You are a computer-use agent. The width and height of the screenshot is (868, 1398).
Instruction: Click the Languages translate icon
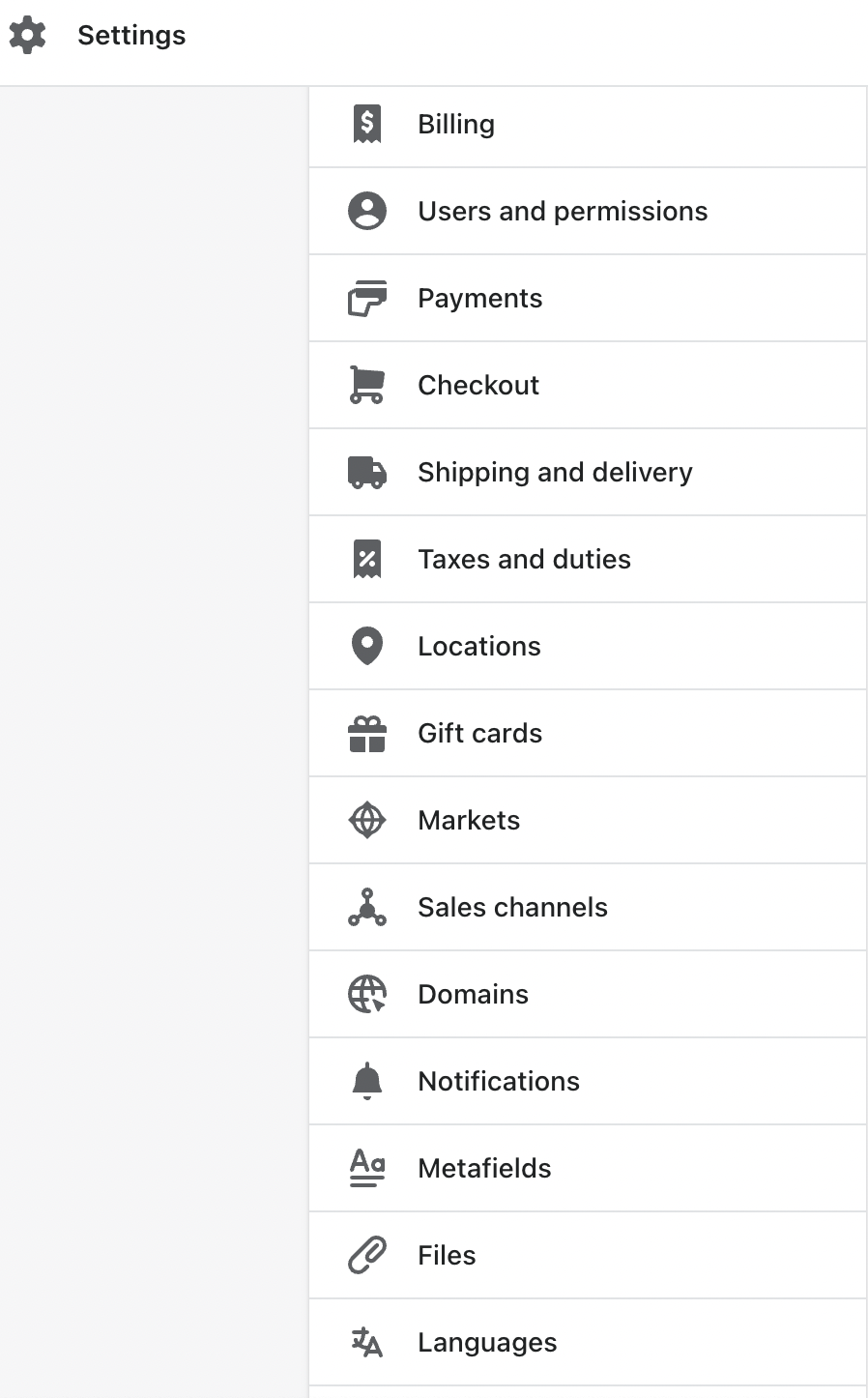(366, 1342)
